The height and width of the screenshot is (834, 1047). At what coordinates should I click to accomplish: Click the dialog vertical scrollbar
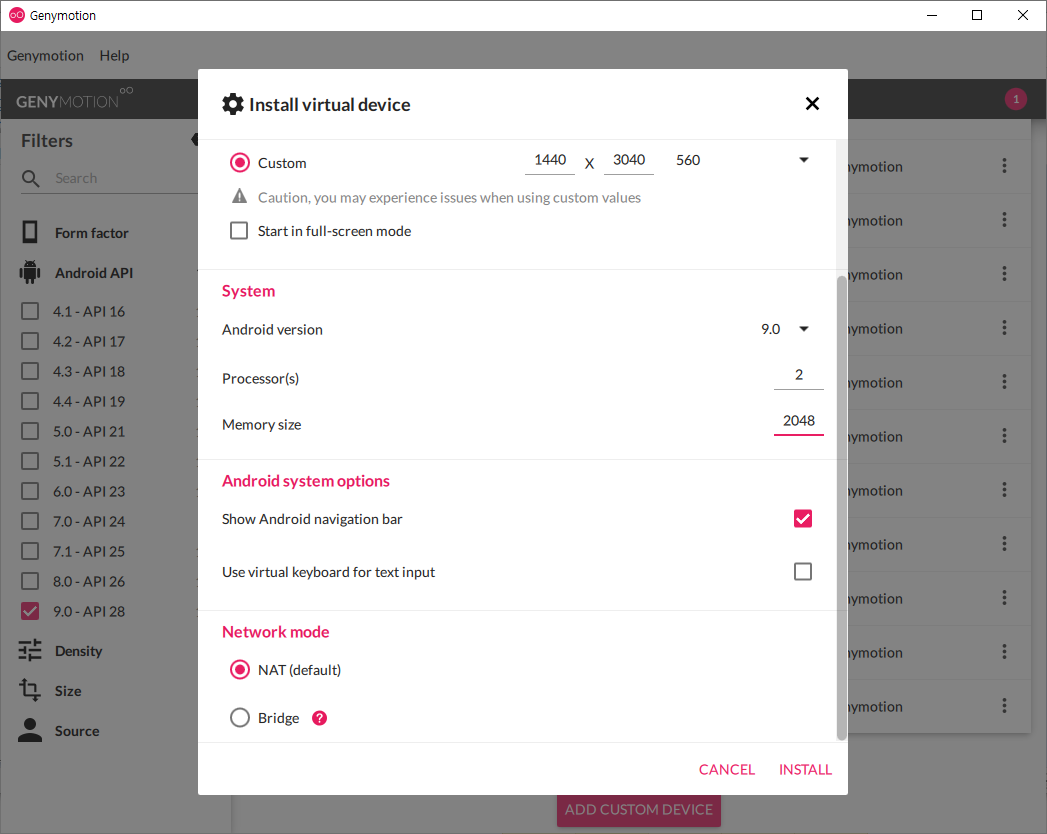841,507
